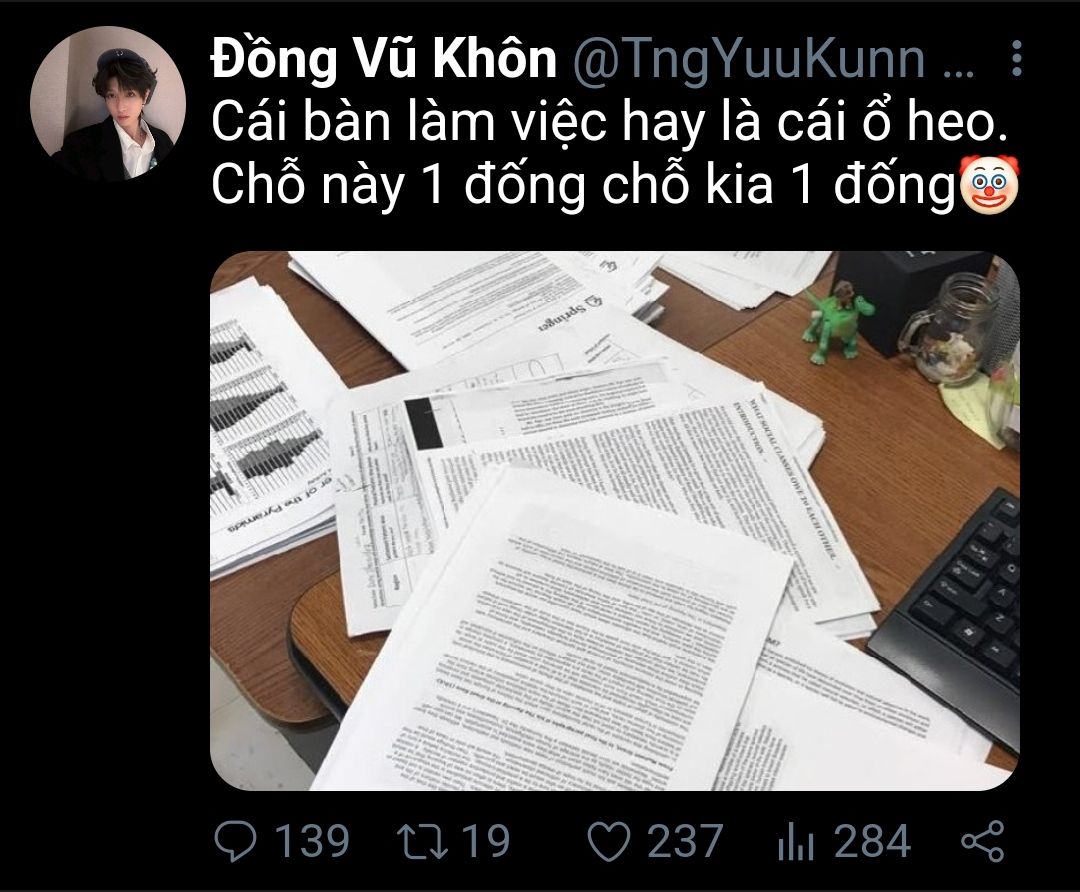
Task: Open the view analytics bar chart icon
Action: (796, 842)
